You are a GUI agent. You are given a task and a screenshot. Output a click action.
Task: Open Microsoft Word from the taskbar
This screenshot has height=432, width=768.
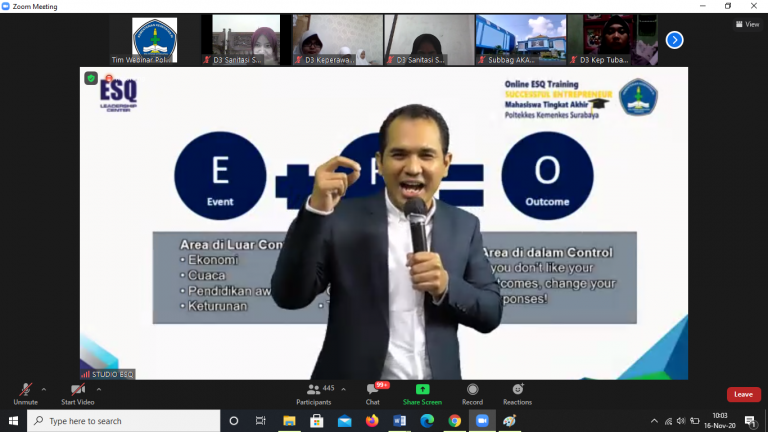400,421
